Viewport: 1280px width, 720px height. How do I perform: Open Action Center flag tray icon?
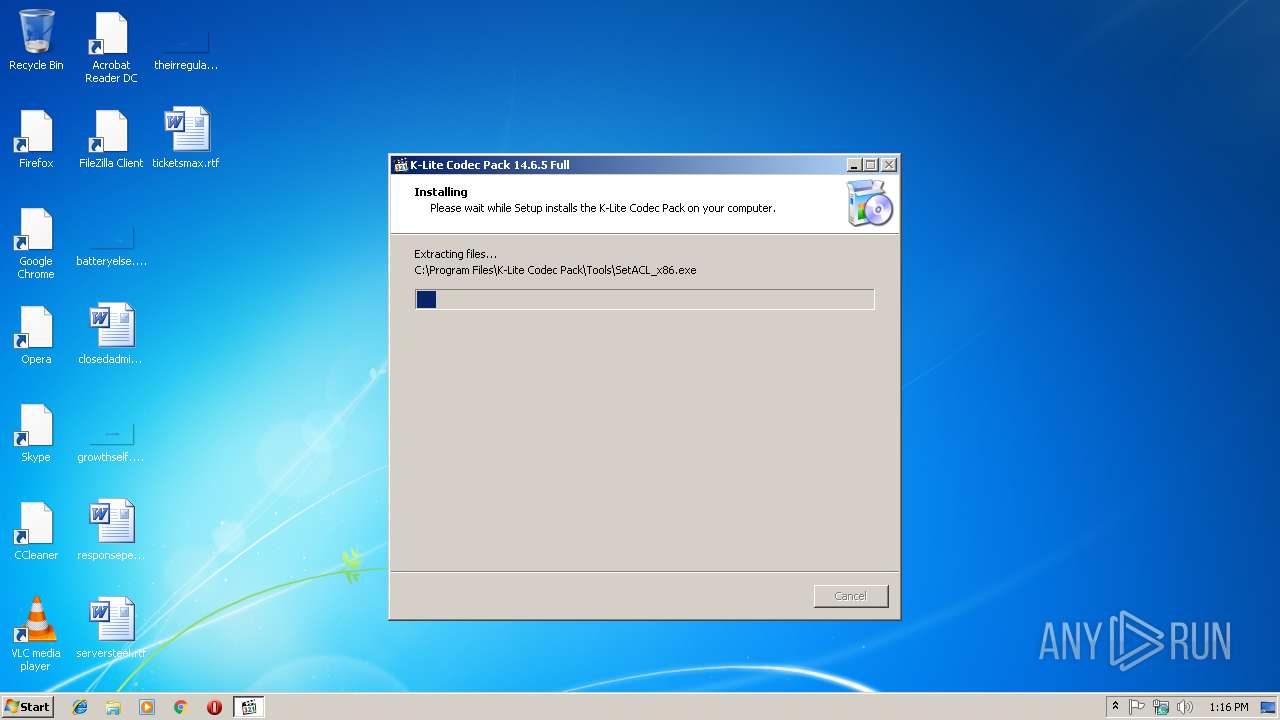[1137, 707]
